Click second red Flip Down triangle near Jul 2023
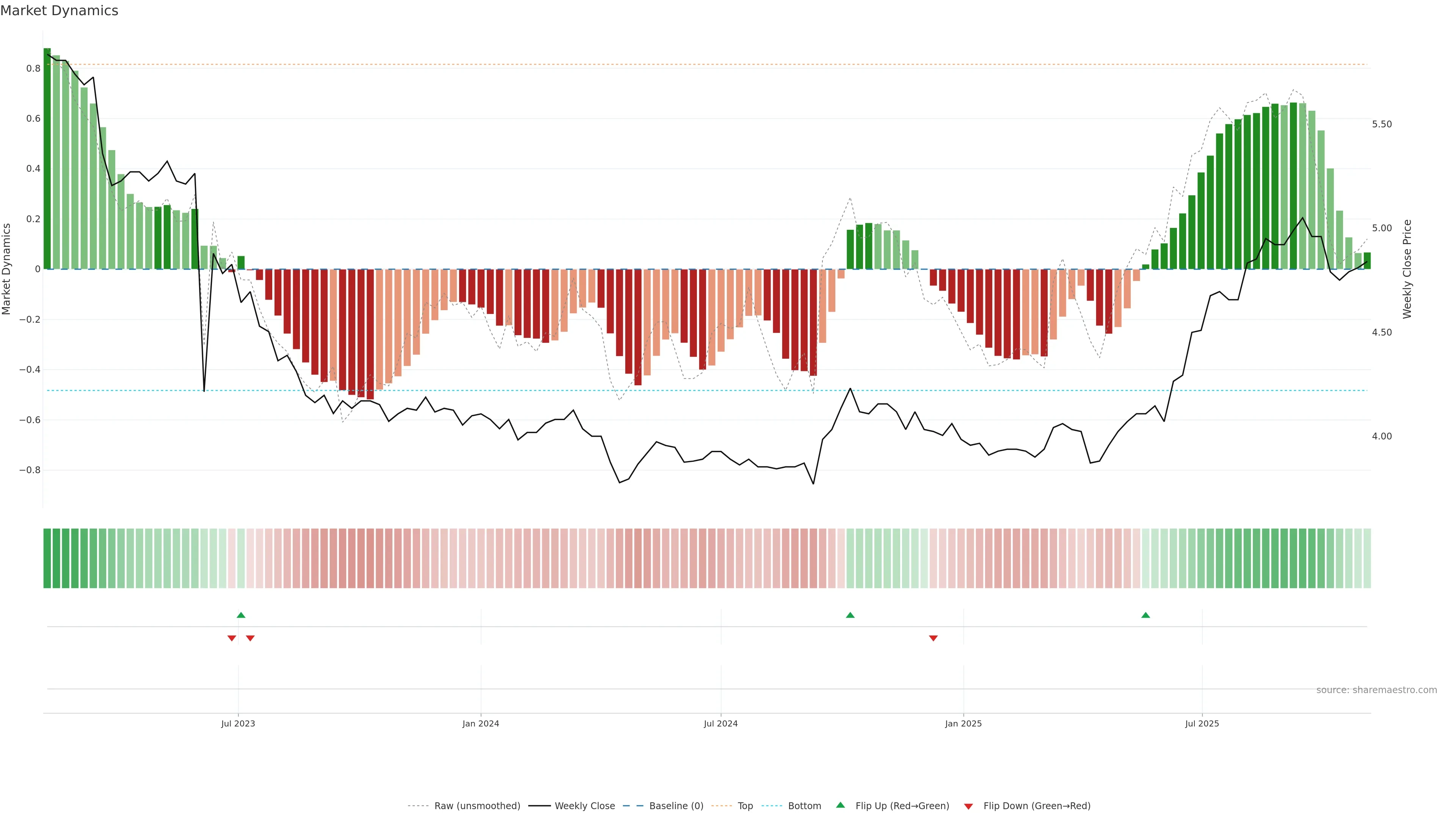The image size is (1456, 819). point(250,638)
